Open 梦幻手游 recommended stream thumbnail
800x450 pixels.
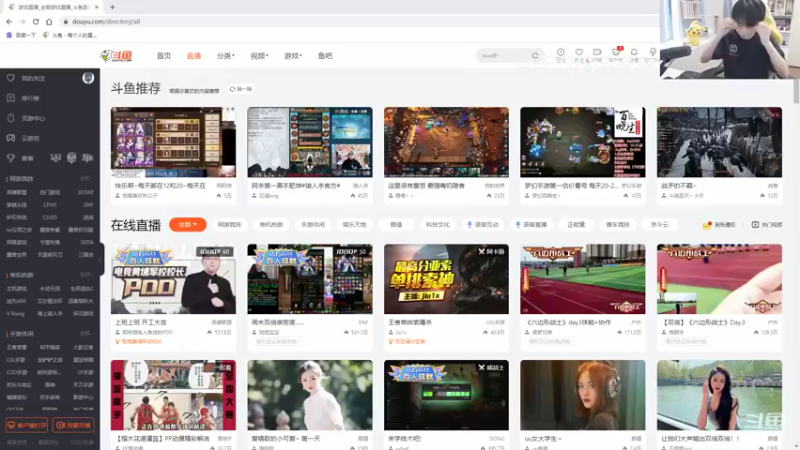(583, 142)
